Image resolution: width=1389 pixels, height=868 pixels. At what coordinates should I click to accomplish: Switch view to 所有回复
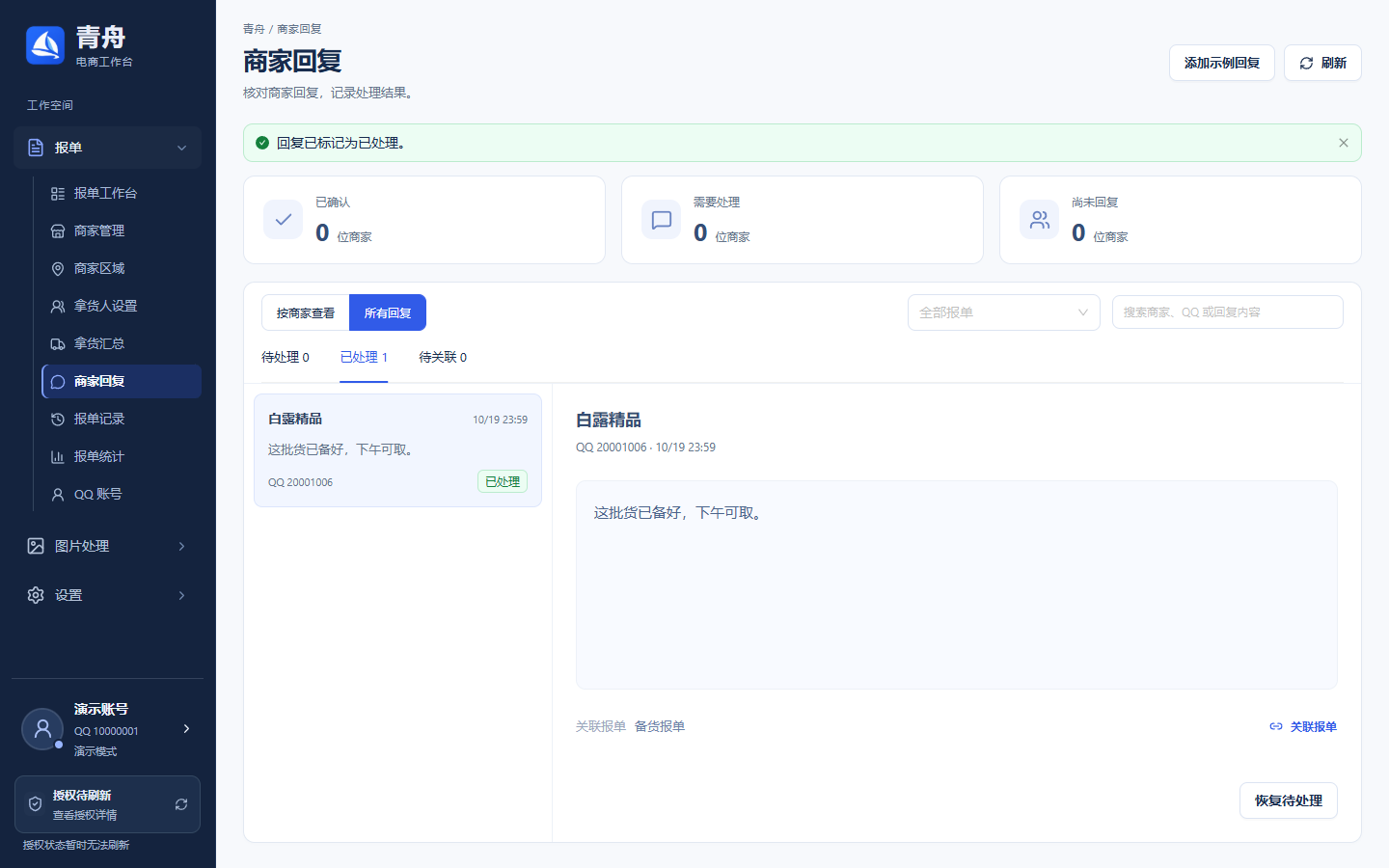[388, 312]
